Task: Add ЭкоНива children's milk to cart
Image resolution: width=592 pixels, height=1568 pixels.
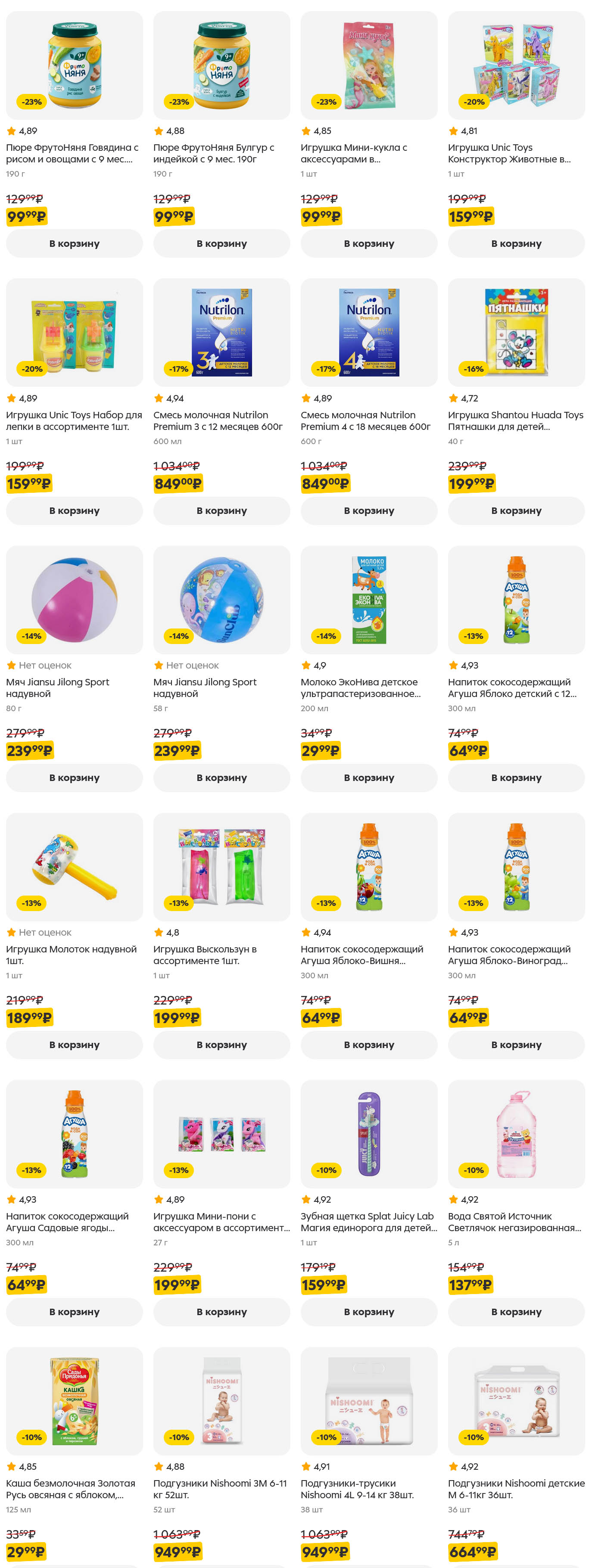Action: [x=368, y=777]
